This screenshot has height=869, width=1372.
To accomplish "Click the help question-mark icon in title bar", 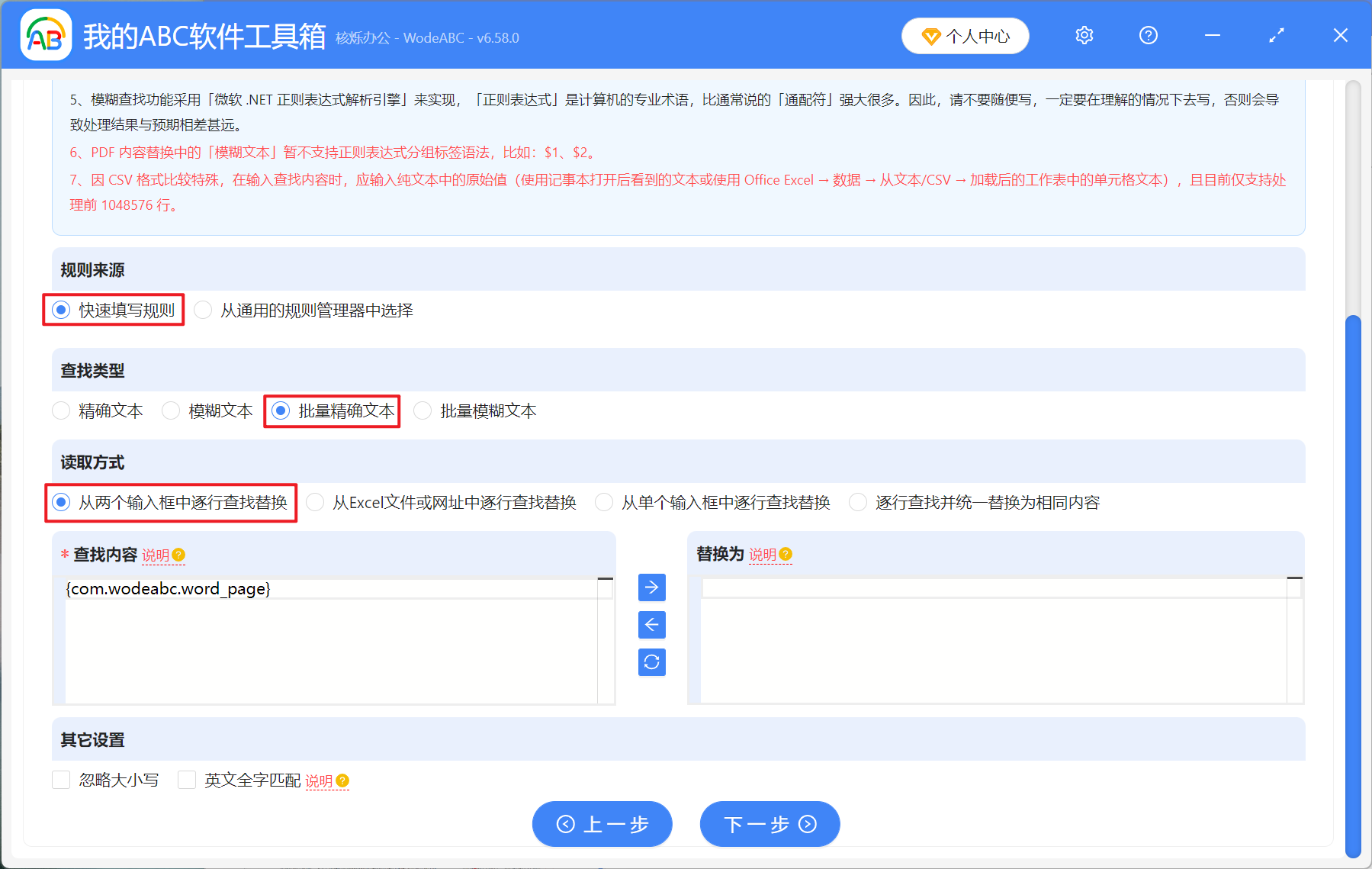I will tap(1148, 35).
